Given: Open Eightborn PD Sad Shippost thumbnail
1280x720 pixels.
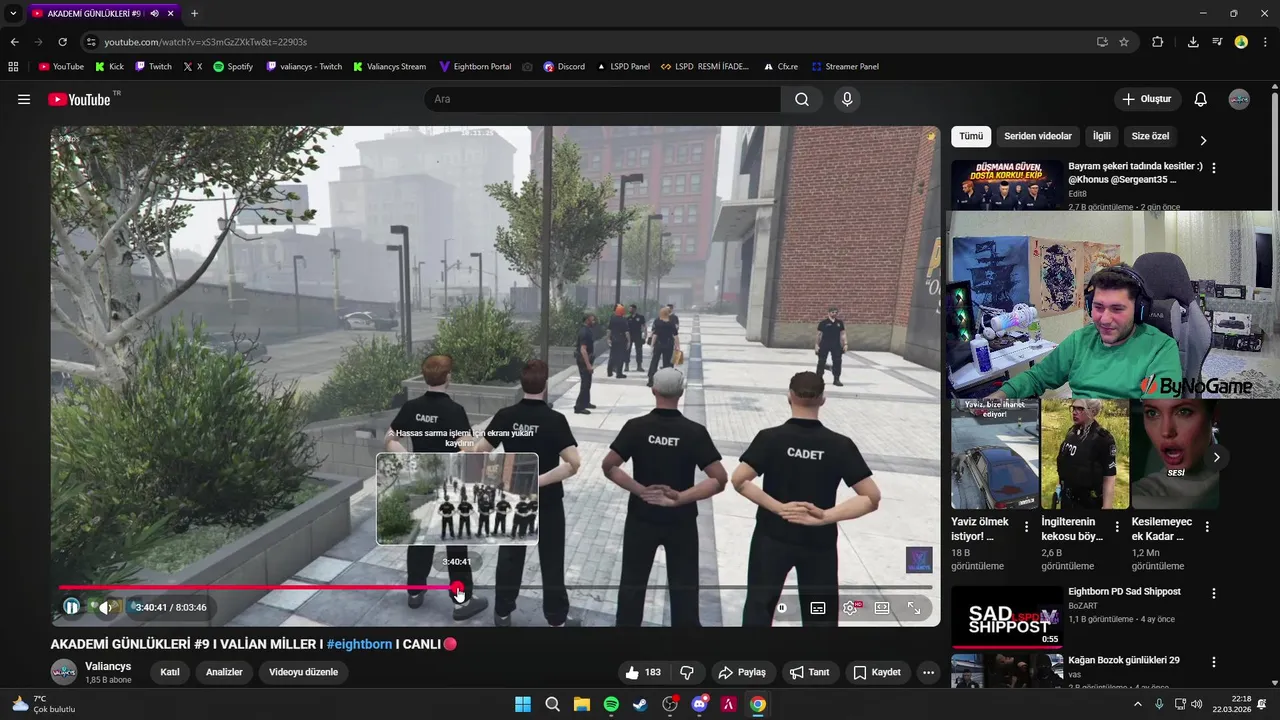Looking at the screenshot, I should [1006, 616].
